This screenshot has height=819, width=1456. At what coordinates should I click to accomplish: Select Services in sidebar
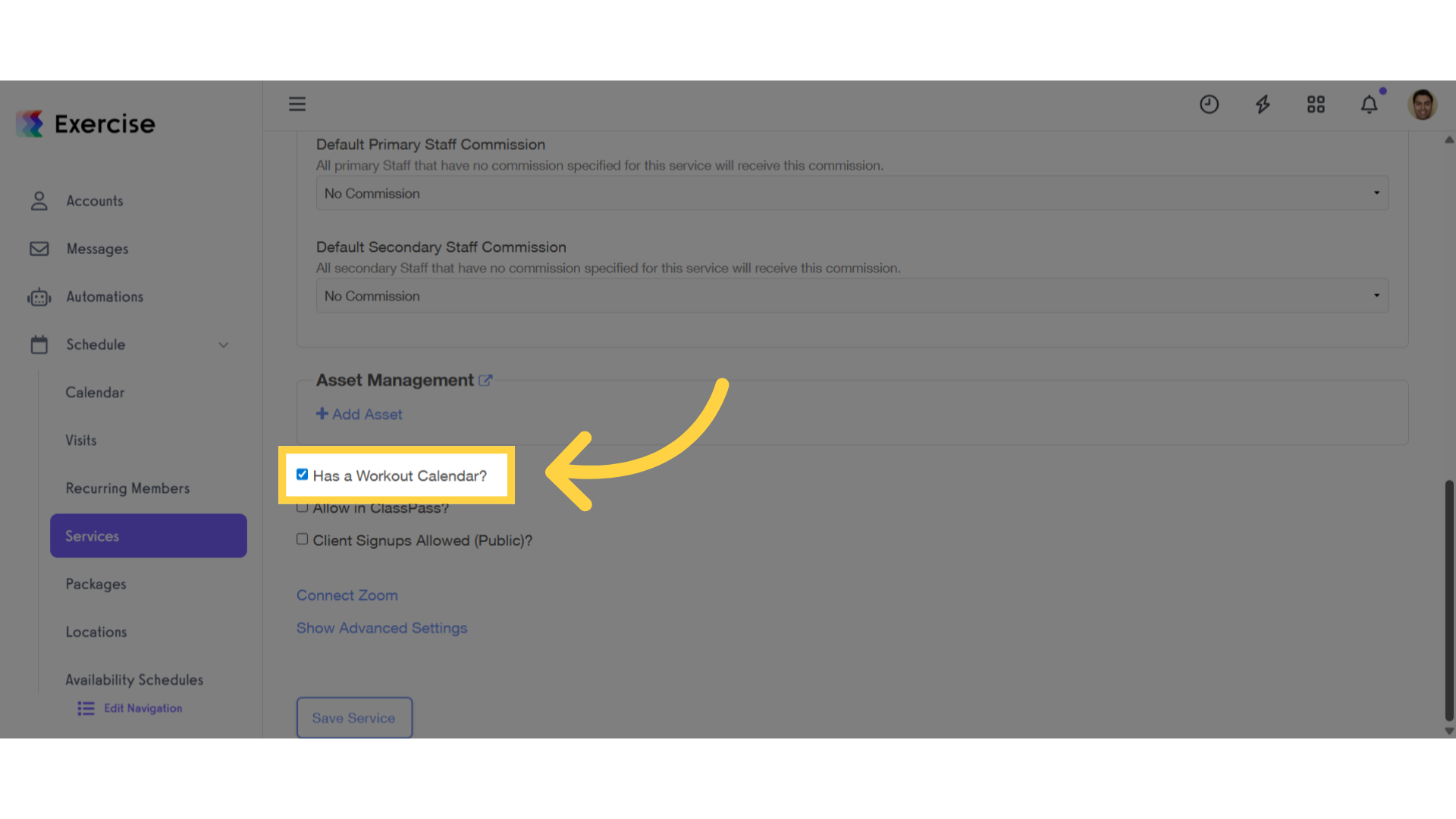pyautogui.click(x=149, y=536)
